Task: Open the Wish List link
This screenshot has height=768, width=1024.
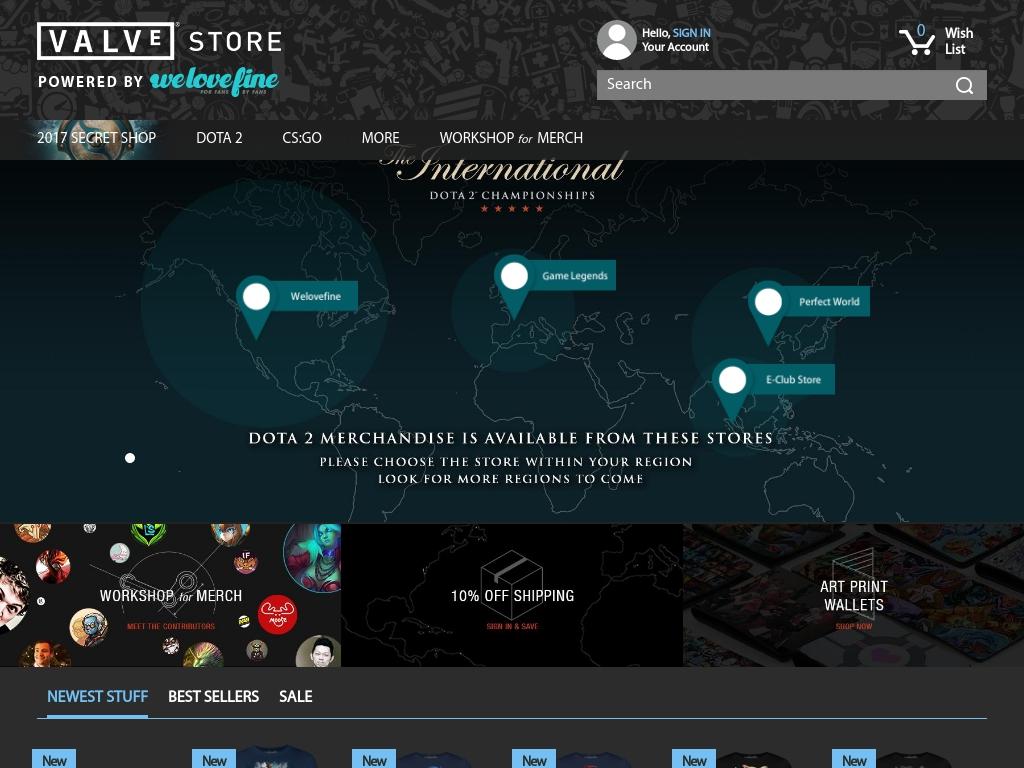Action: coord(958,41)
